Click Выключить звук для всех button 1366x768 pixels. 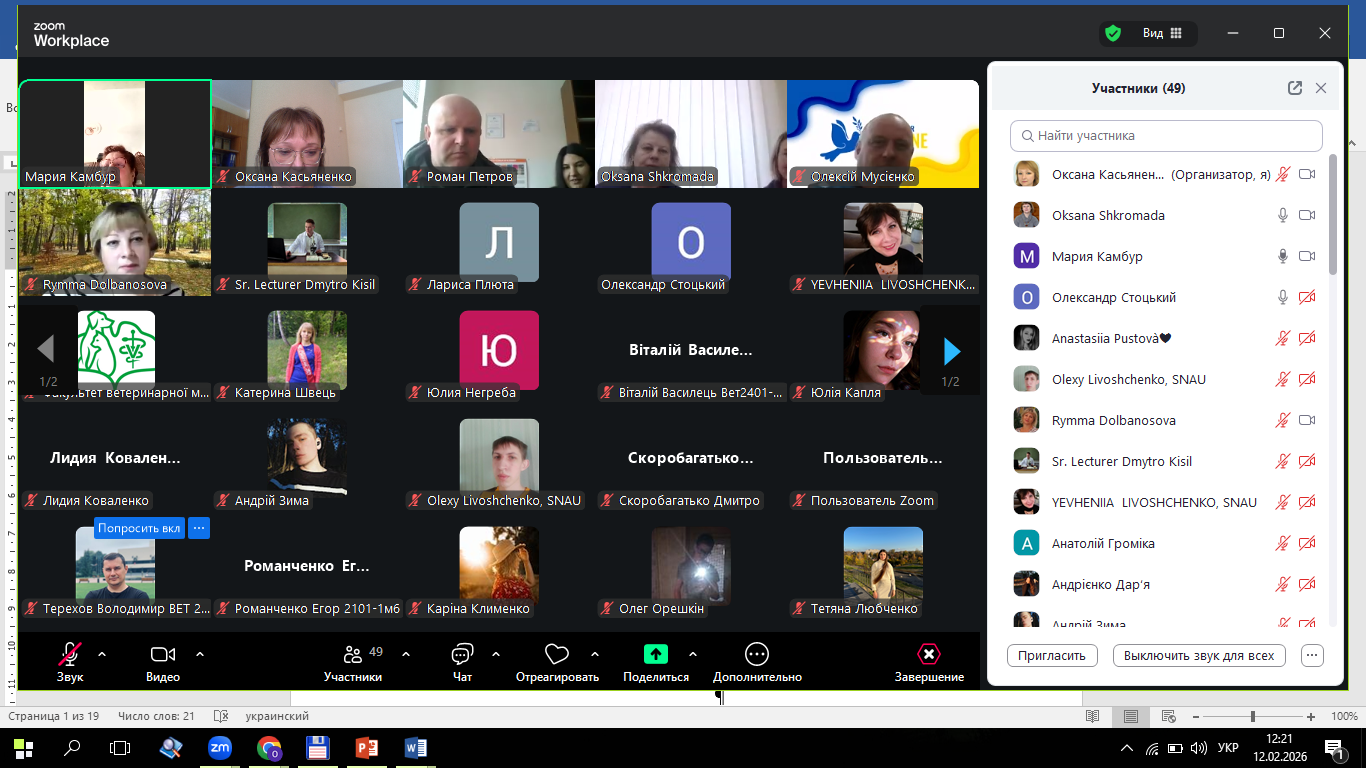[1198, 656]
